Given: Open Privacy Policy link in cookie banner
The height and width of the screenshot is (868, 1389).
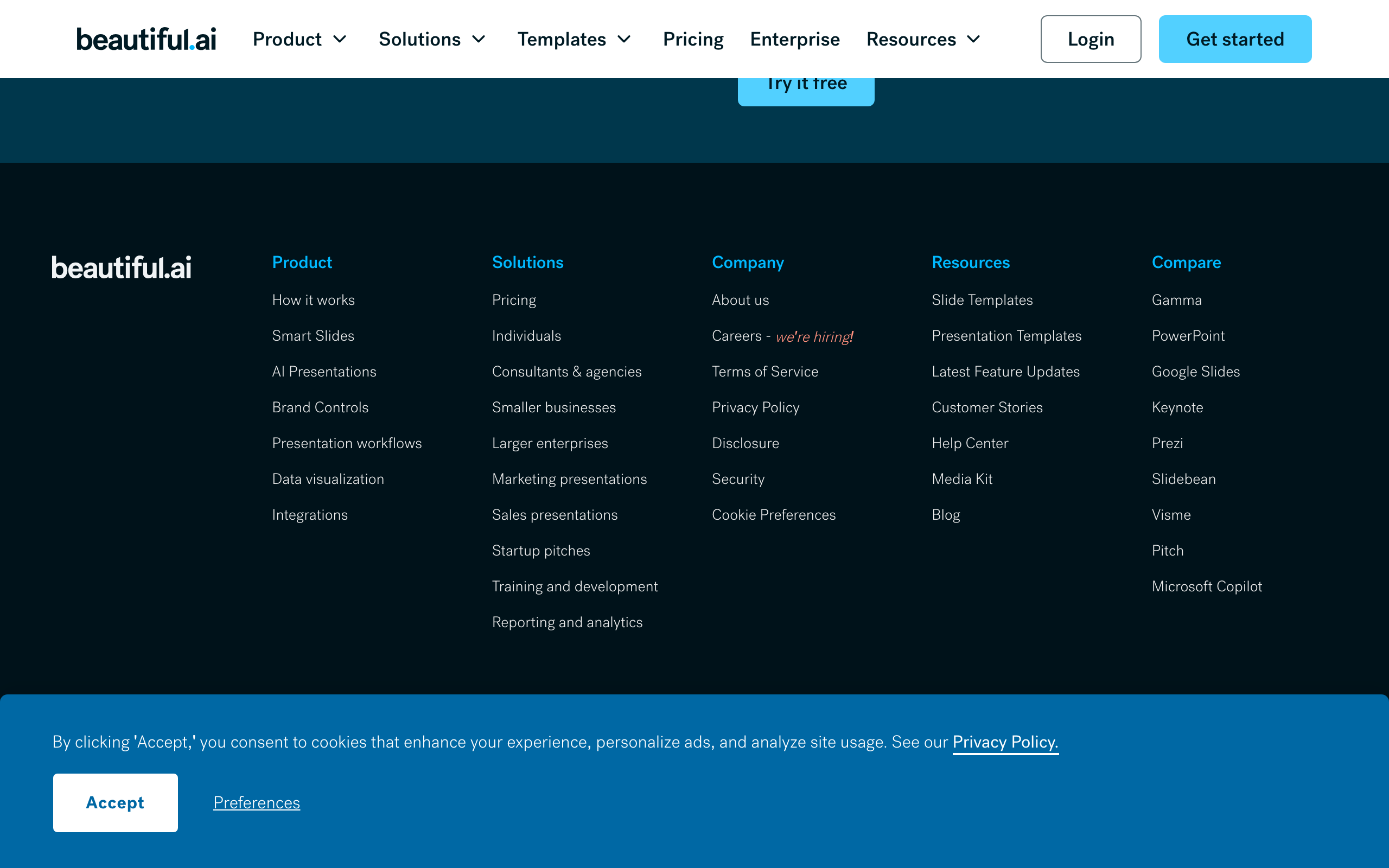Looking at the screenshot, I should (x=1004, y=742).
